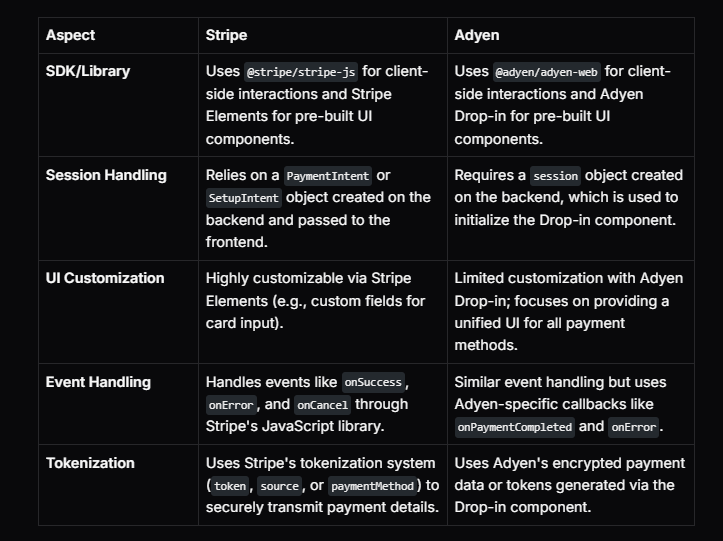Click the @adyen/adyen-web code label

coord(546,72)
